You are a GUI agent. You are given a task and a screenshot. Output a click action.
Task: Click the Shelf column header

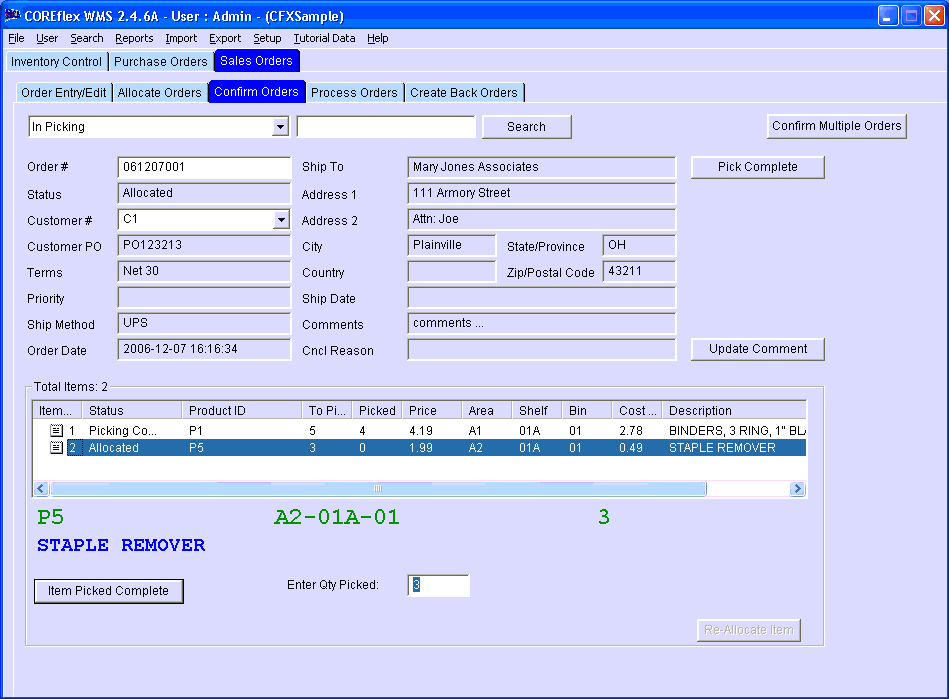[x=537, y=410]
